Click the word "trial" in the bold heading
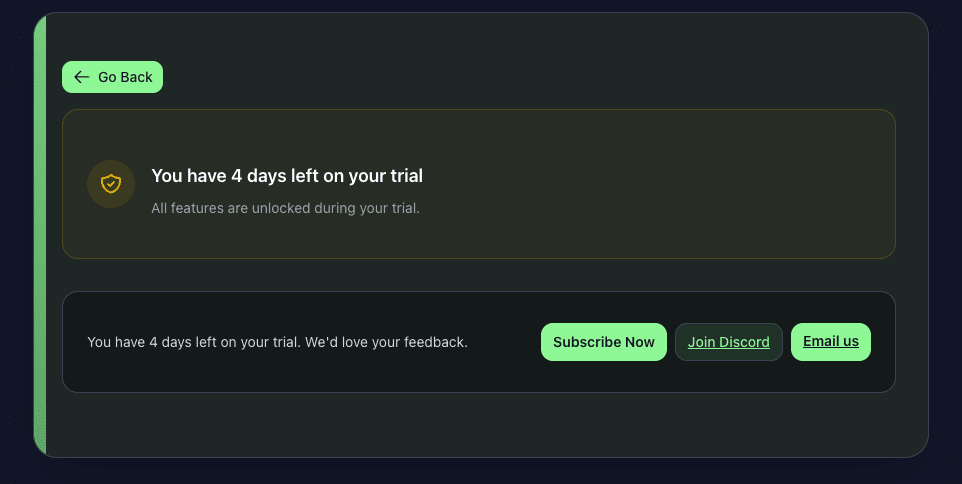This screenshot has height=484, width=962. (x=403, y=176)
